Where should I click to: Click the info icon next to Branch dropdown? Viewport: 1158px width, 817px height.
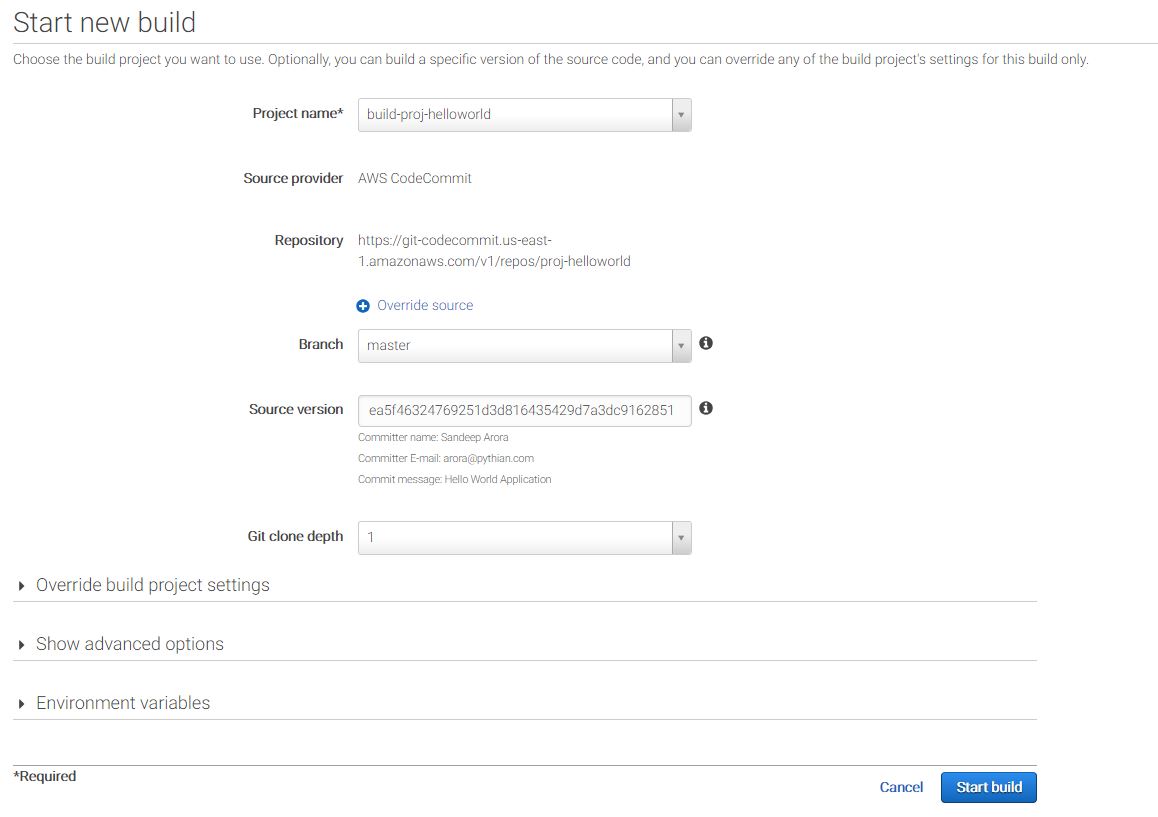(x=706, y=343)
